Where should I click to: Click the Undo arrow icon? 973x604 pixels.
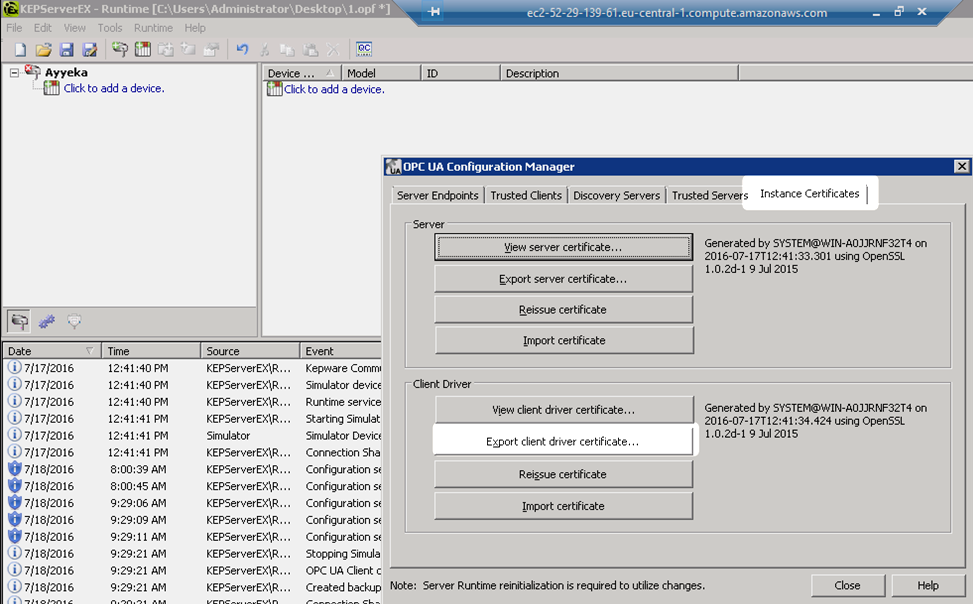tap(242, 49)
